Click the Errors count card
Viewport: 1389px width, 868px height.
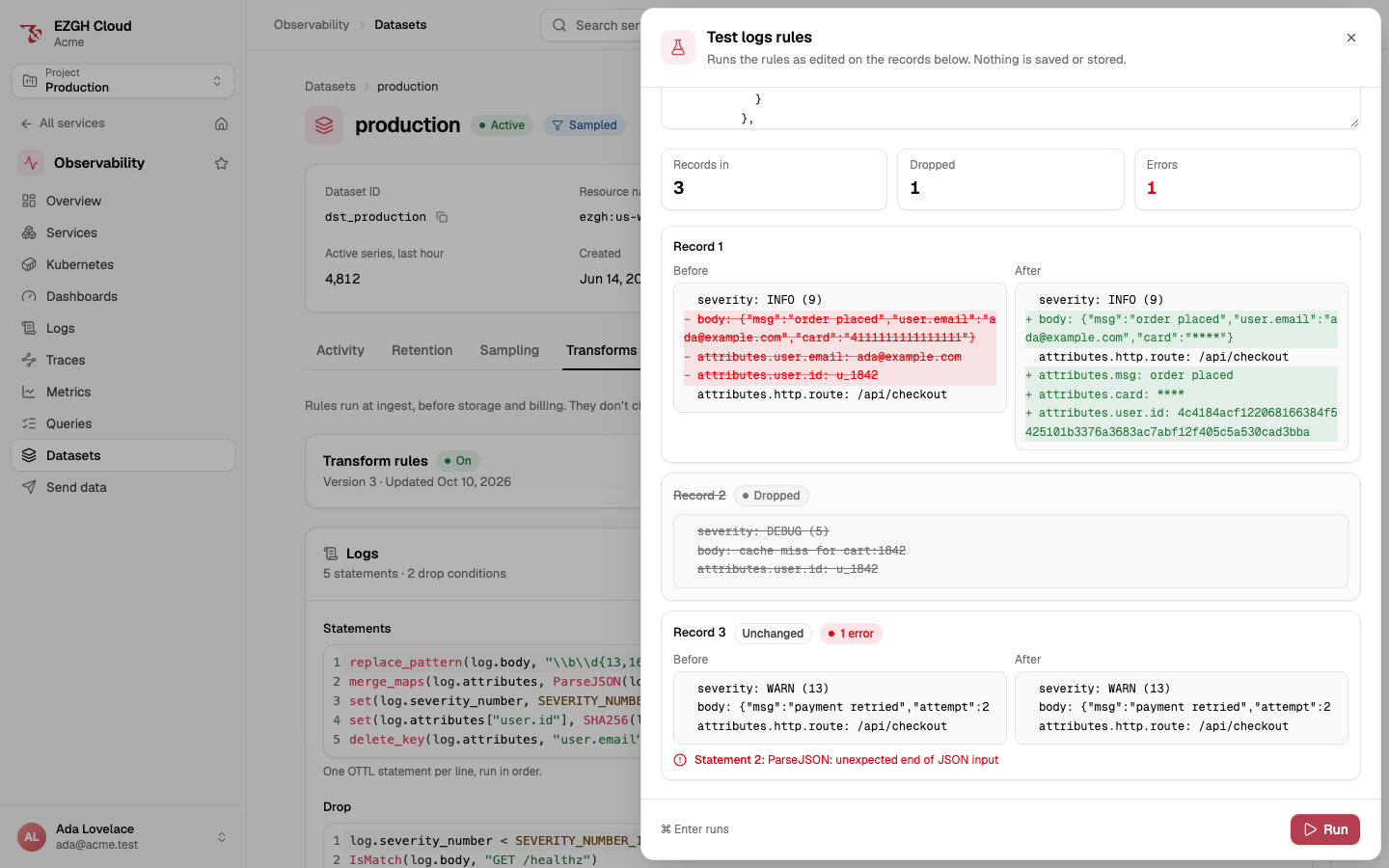[x=1247, y=179]
